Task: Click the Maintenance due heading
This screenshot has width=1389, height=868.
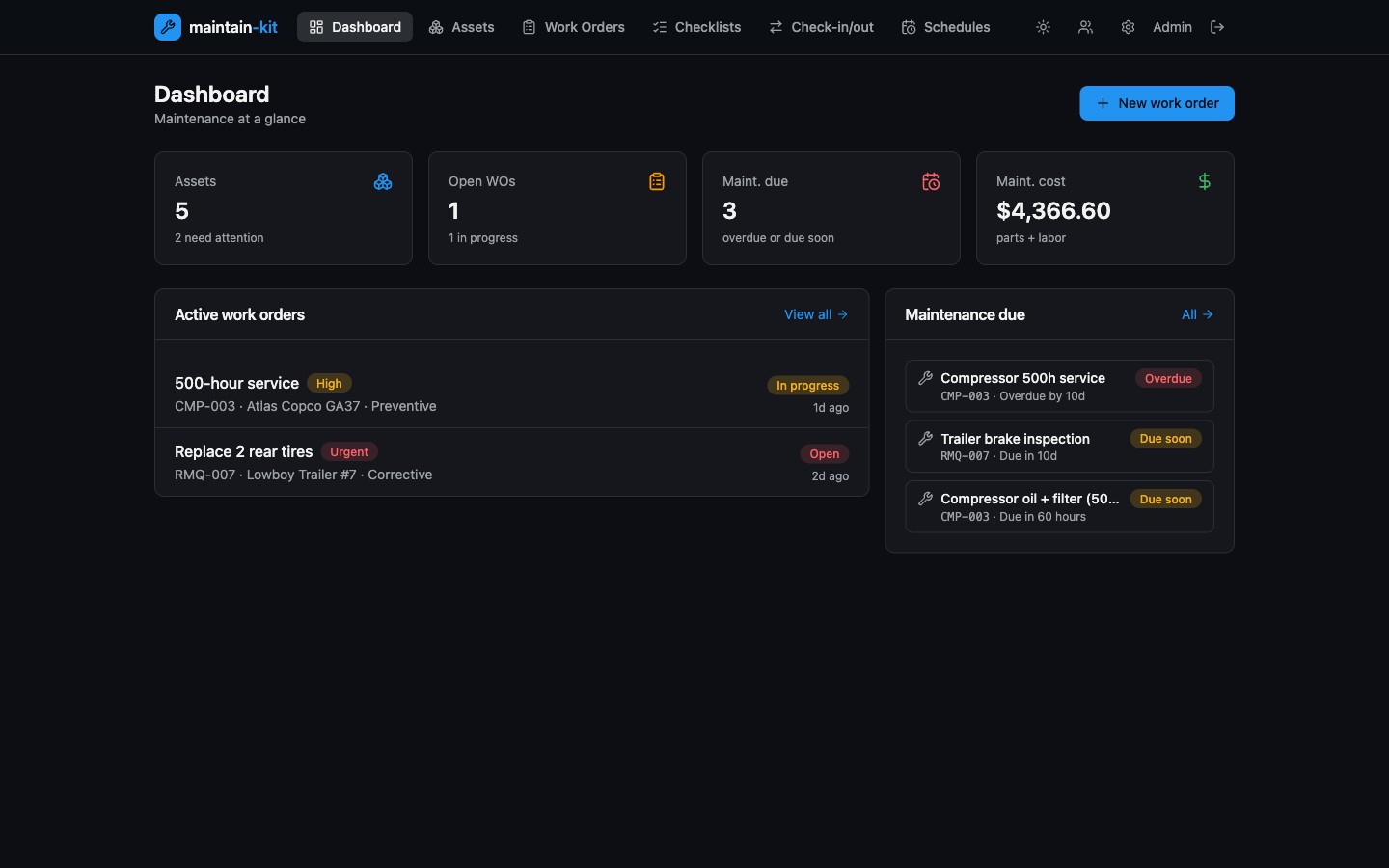Action: click(965, 314)
